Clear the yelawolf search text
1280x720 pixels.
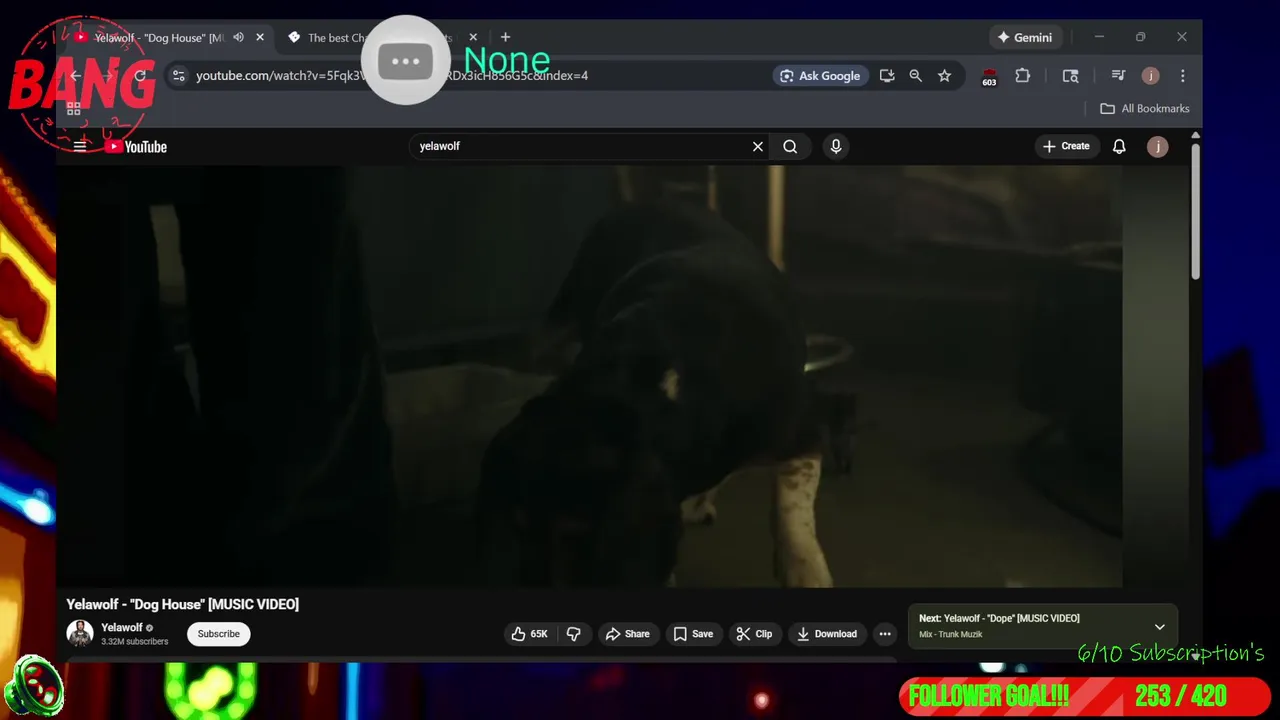point(758,147)
